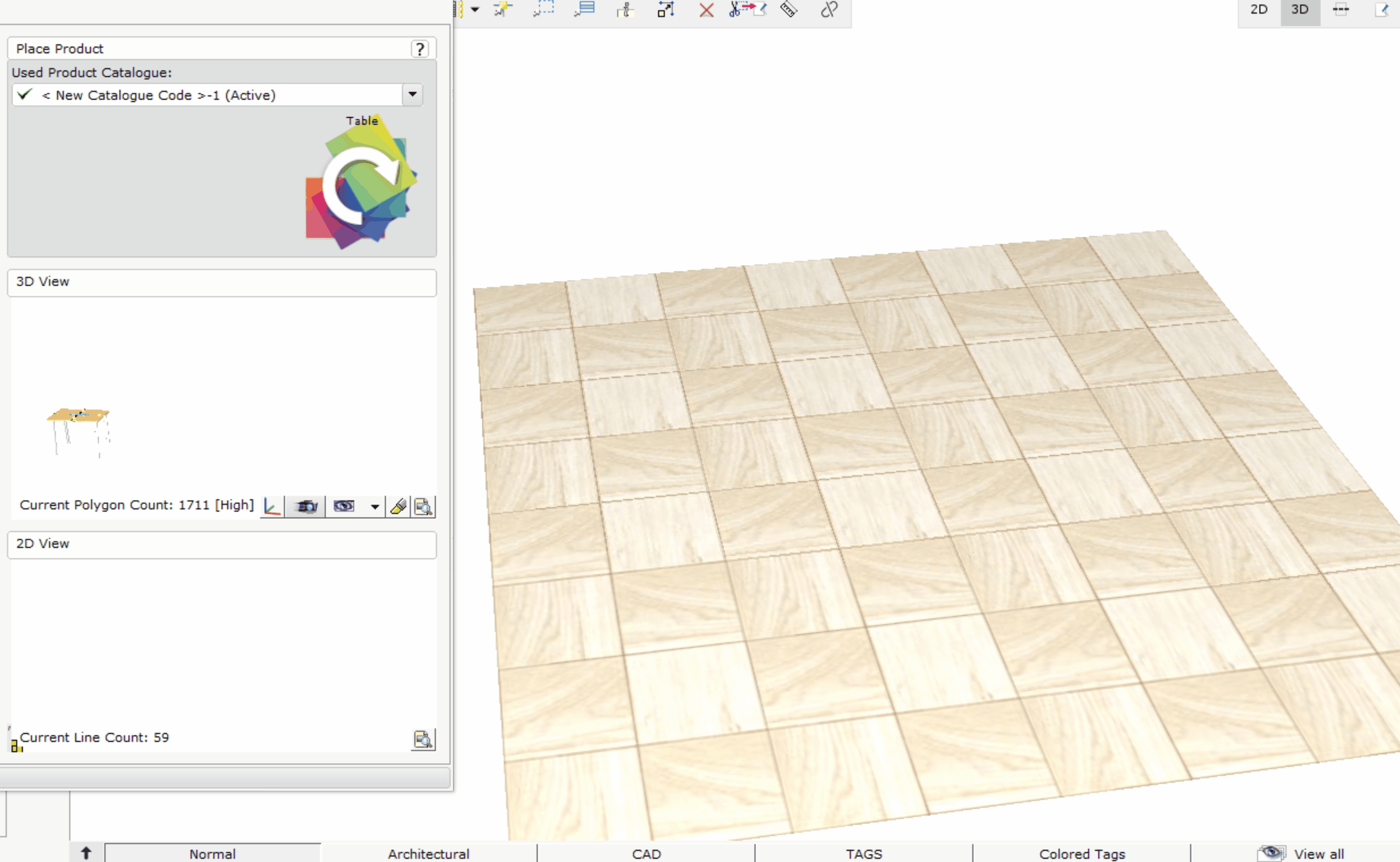Screen dimensions: 1400x862
Task: Toggle the XYZ axes icon in 3D View
Action: [272, 506]
